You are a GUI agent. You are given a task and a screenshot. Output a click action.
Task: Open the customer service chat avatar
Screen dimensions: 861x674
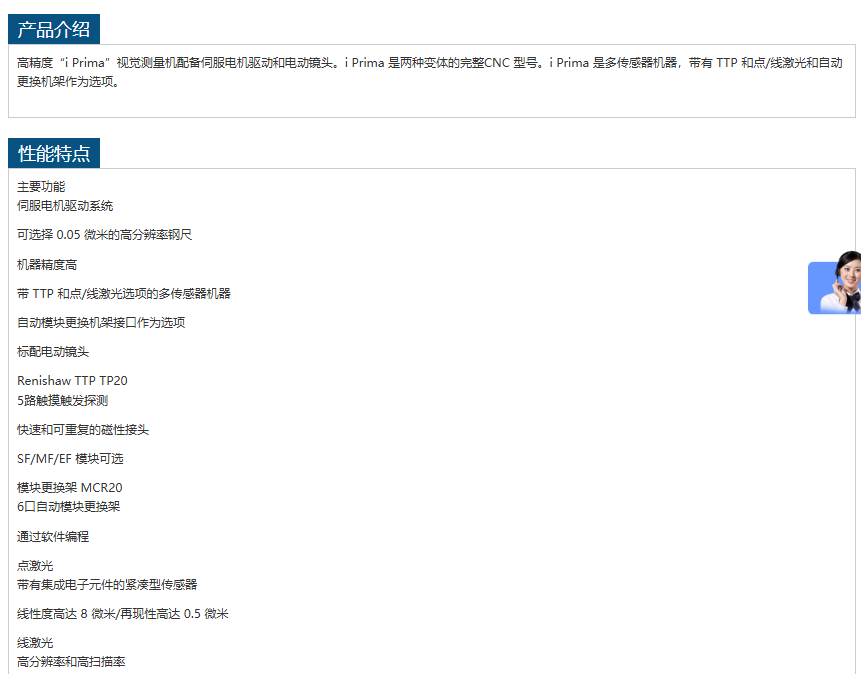click(836, 284)
